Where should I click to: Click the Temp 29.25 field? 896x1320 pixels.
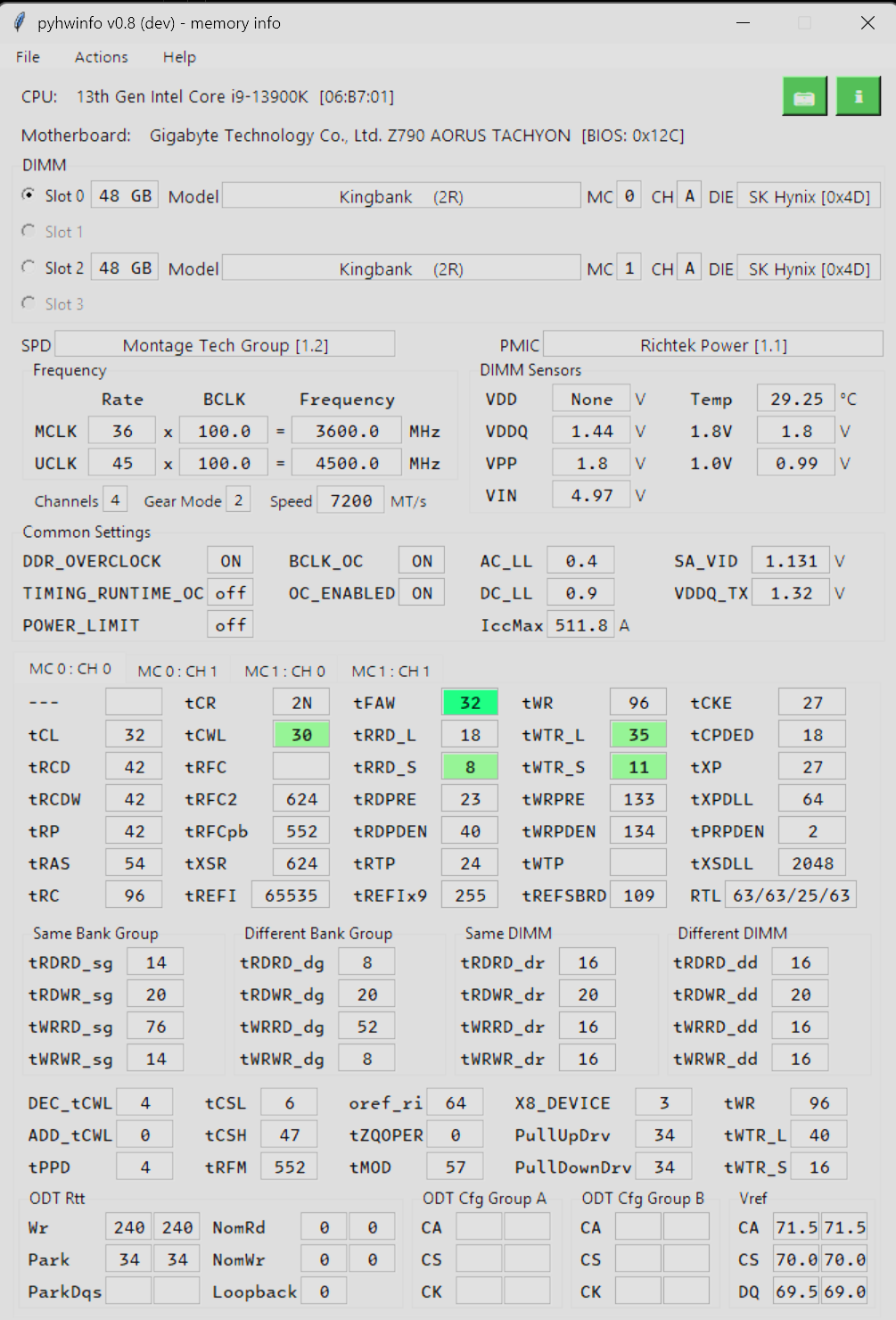pyautogui.click(x=796, y=399)
